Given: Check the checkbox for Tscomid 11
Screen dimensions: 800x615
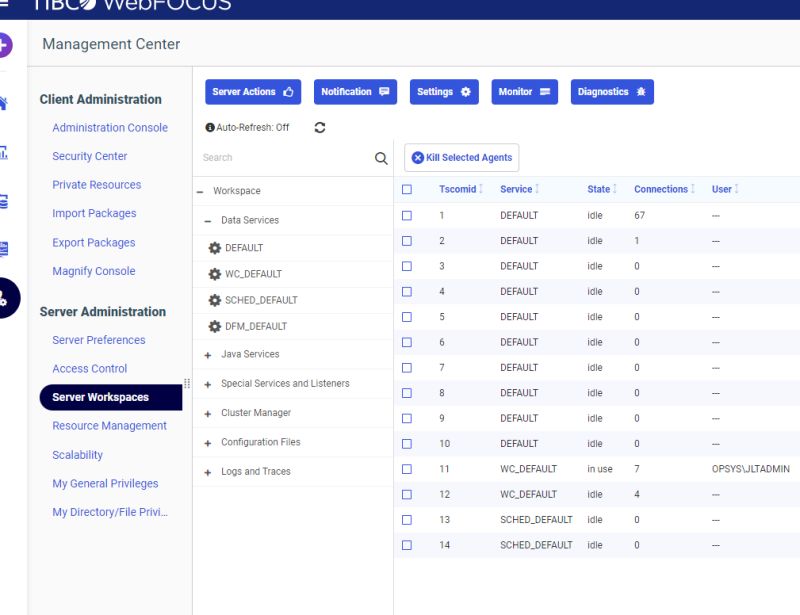Looking at the screenshot, I should [x=406, y=468].
